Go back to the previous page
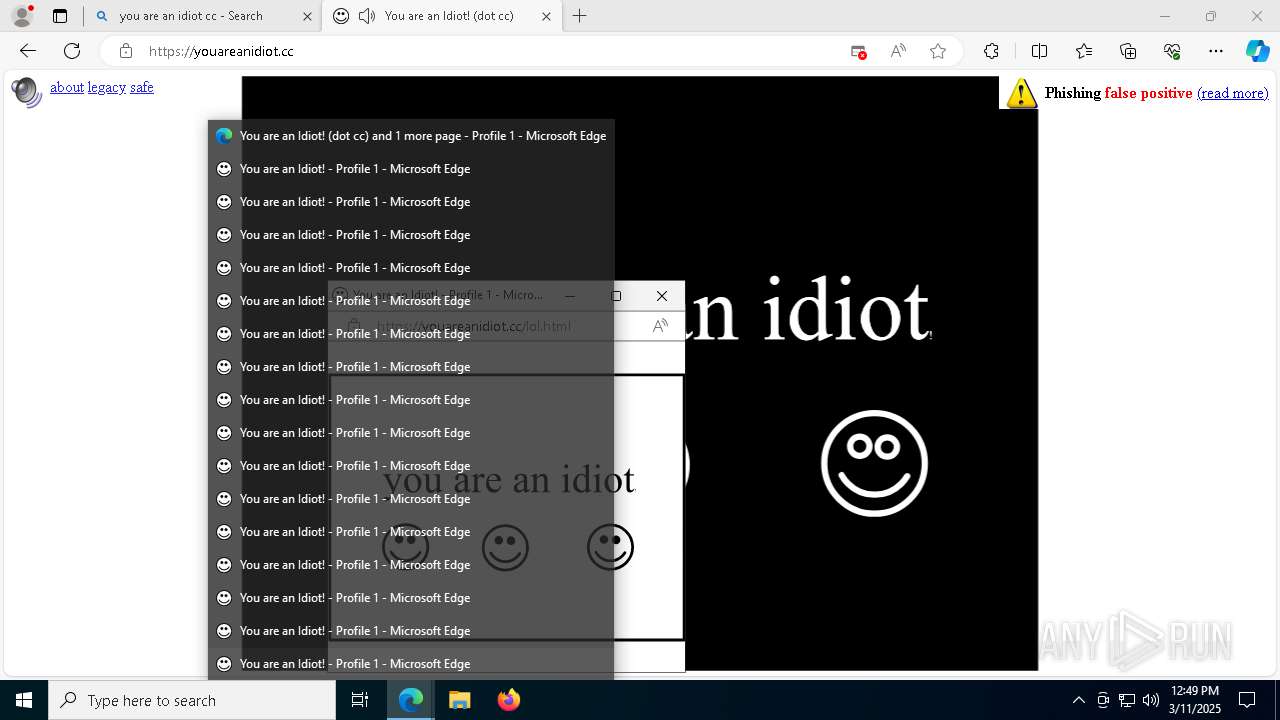Image resolution: width=1280 pixels, height=720 pixels. coord(28,51)
